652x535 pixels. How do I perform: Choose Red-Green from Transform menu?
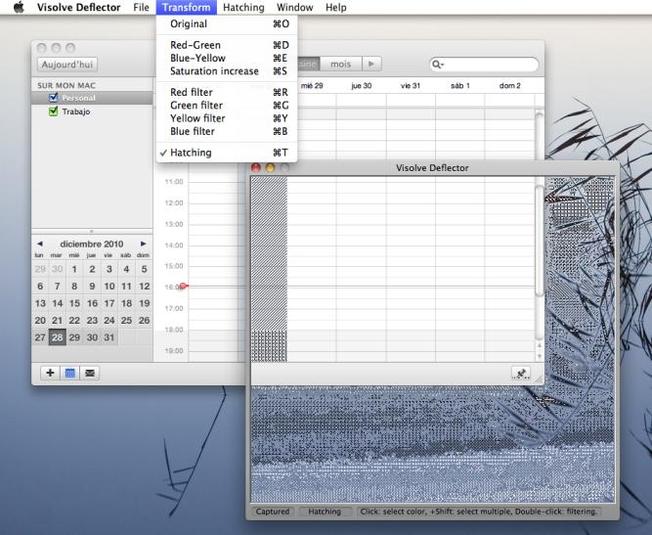click(195, 45)
